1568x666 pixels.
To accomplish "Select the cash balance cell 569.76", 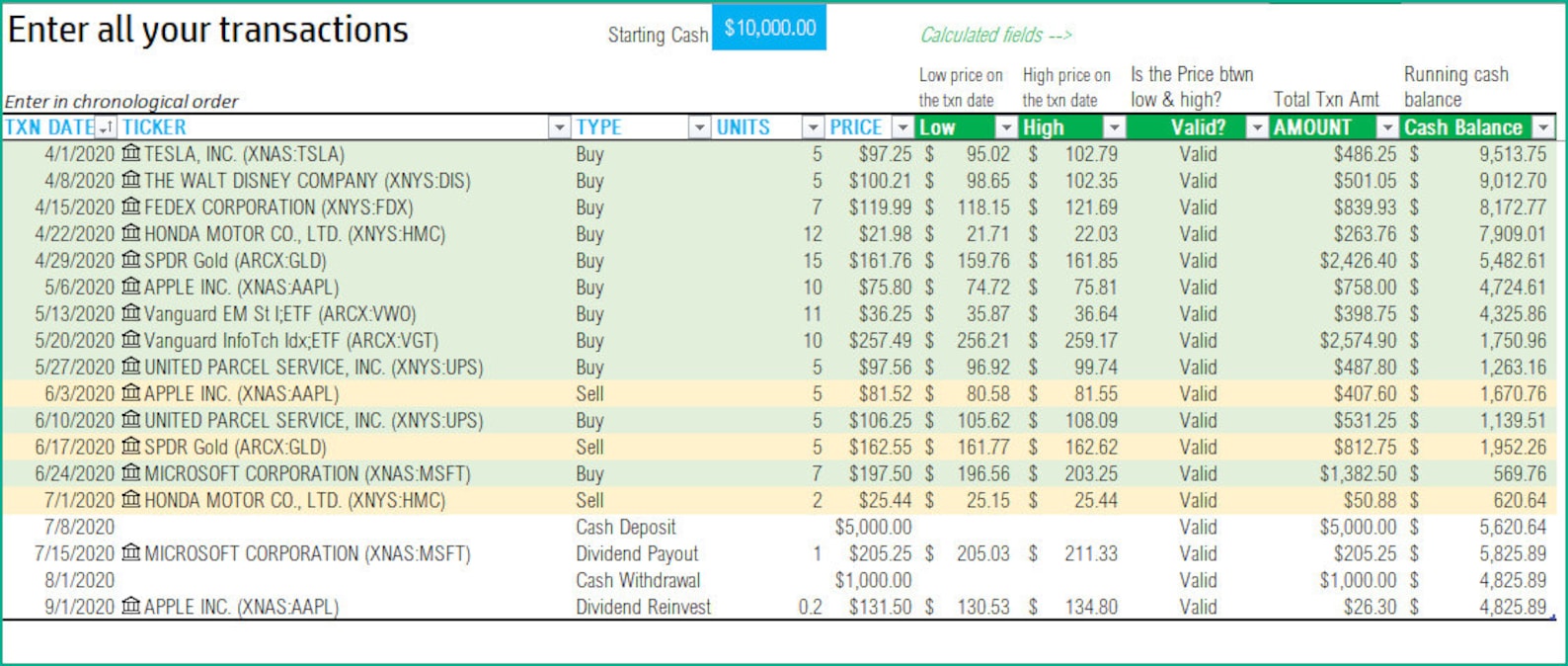I will [1520, 474].
